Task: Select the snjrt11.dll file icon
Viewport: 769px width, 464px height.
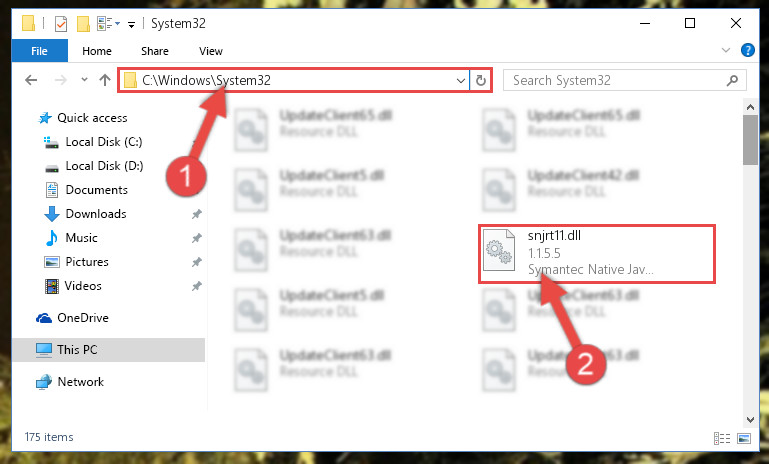Action: coord(498,250)
